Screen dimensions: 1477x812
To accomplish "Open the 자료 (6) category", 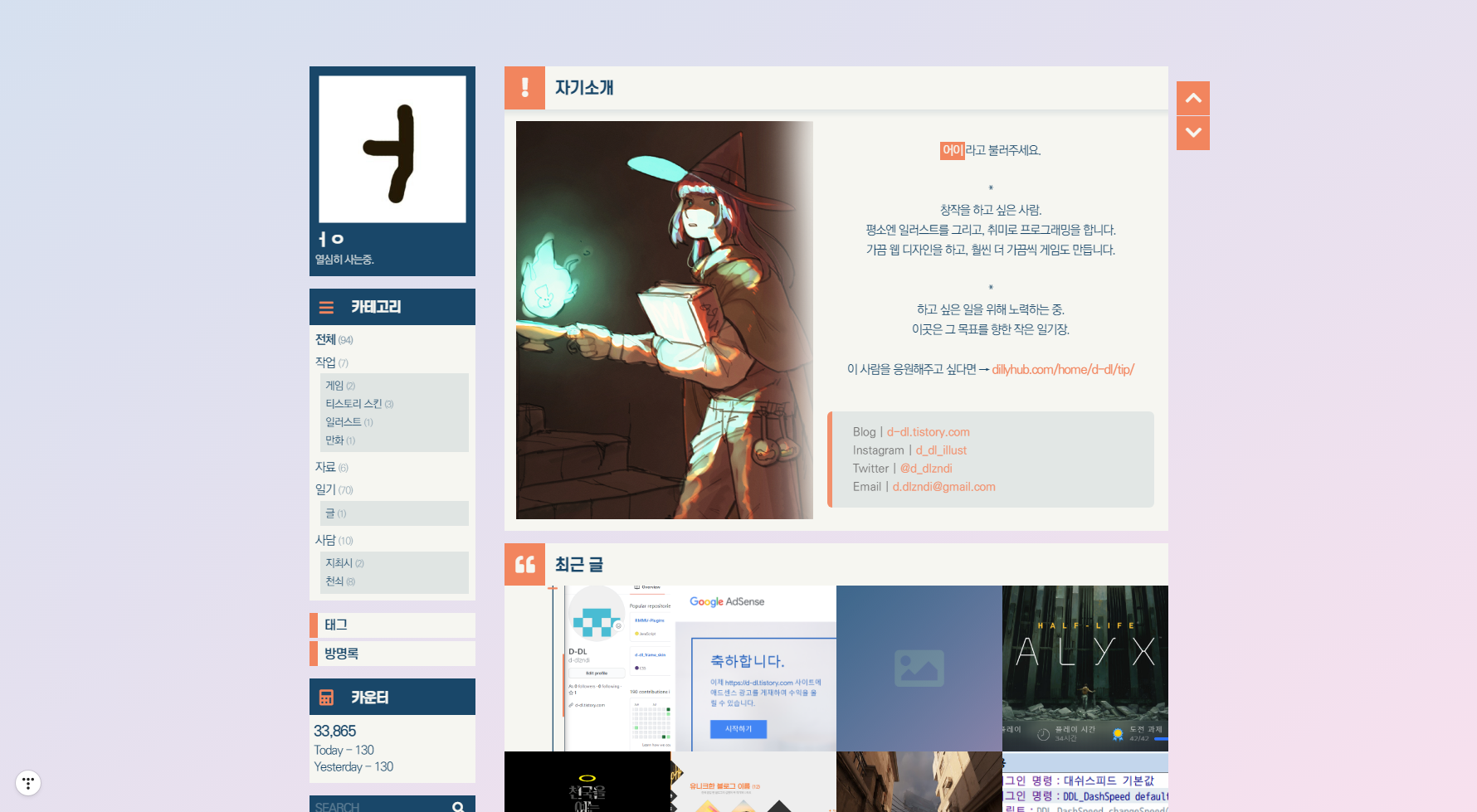I will (332, 468).
